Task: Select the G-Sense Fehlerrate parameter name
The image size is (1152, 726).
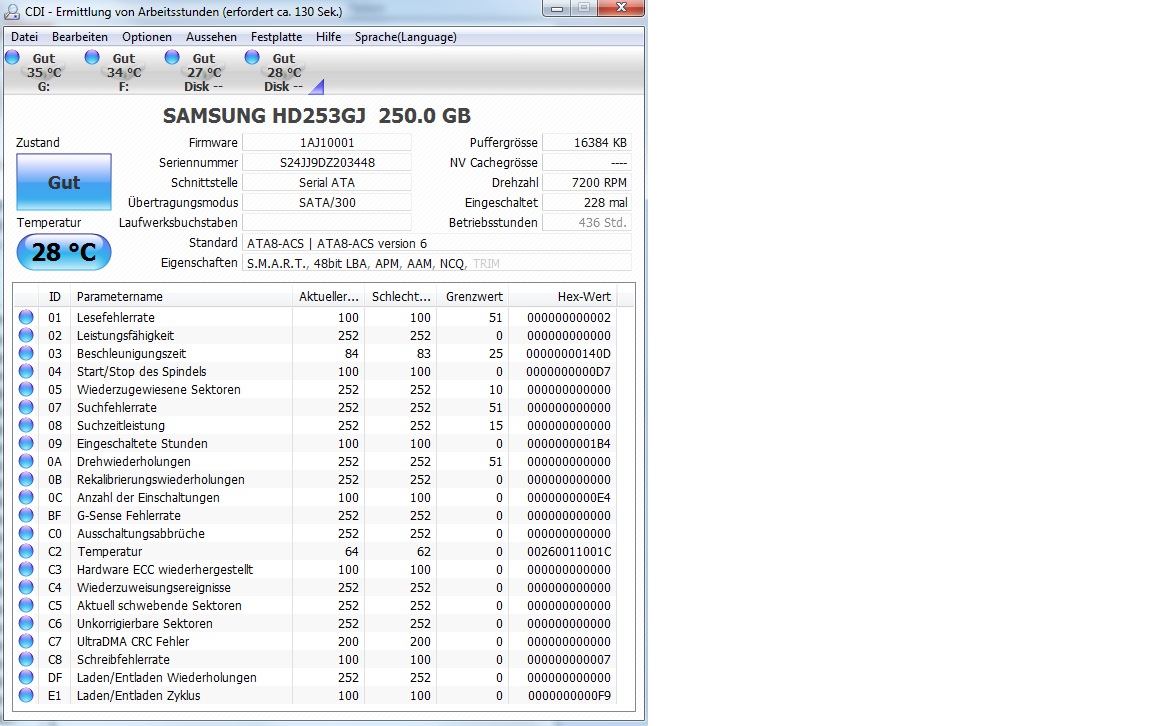Action: tap(129, 515)
